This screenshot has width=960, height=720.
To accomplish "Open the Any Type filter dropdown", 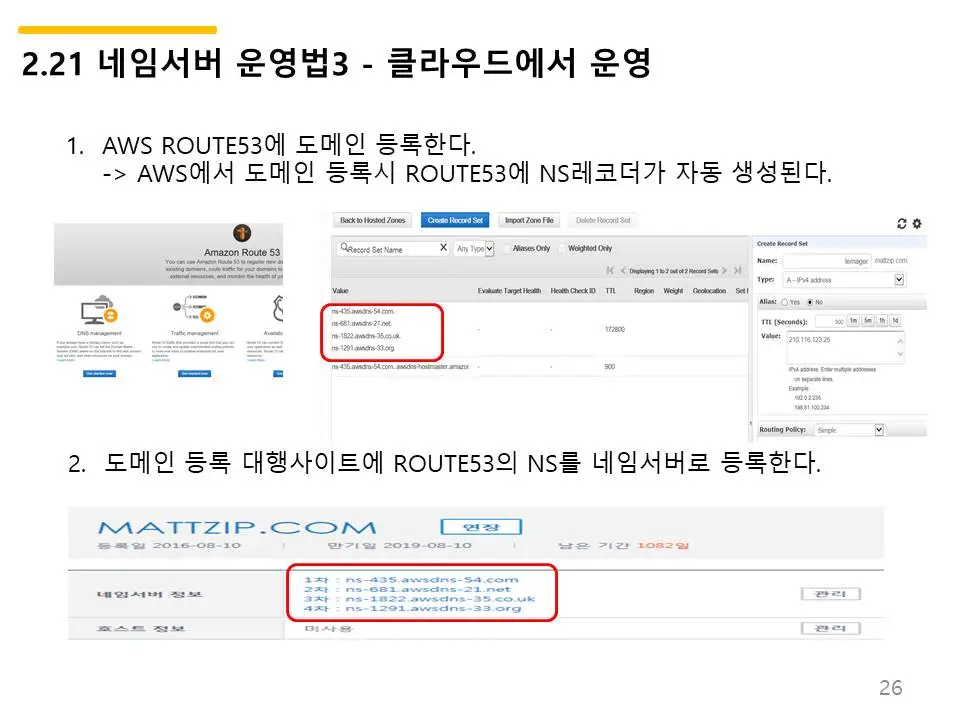I will point(473,248).
